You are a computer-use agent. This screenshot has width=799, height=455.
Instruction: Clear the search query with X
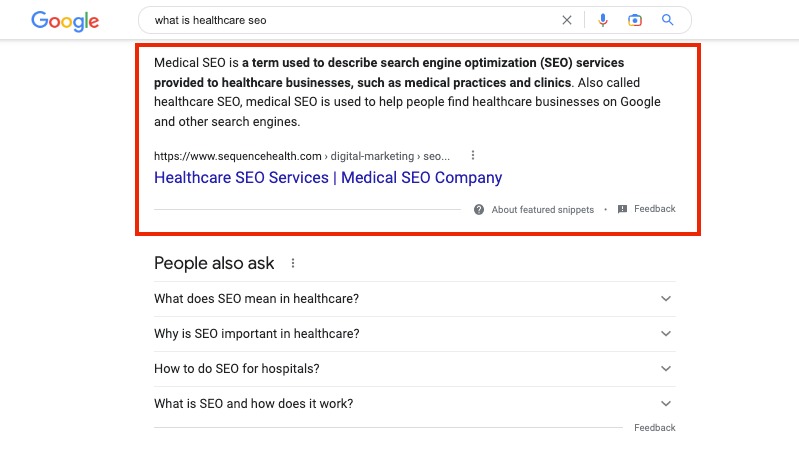coord(567,20)
